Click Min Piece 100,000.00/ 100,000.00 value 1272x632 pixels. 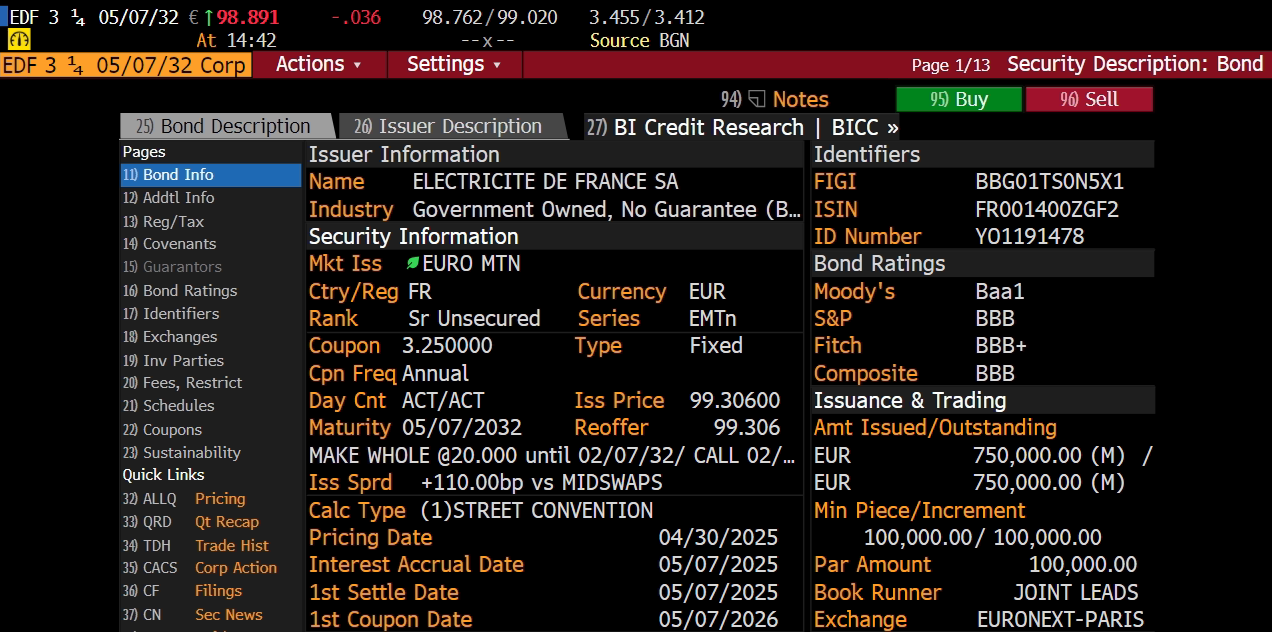pyautogui.click(x=983, y=538)
